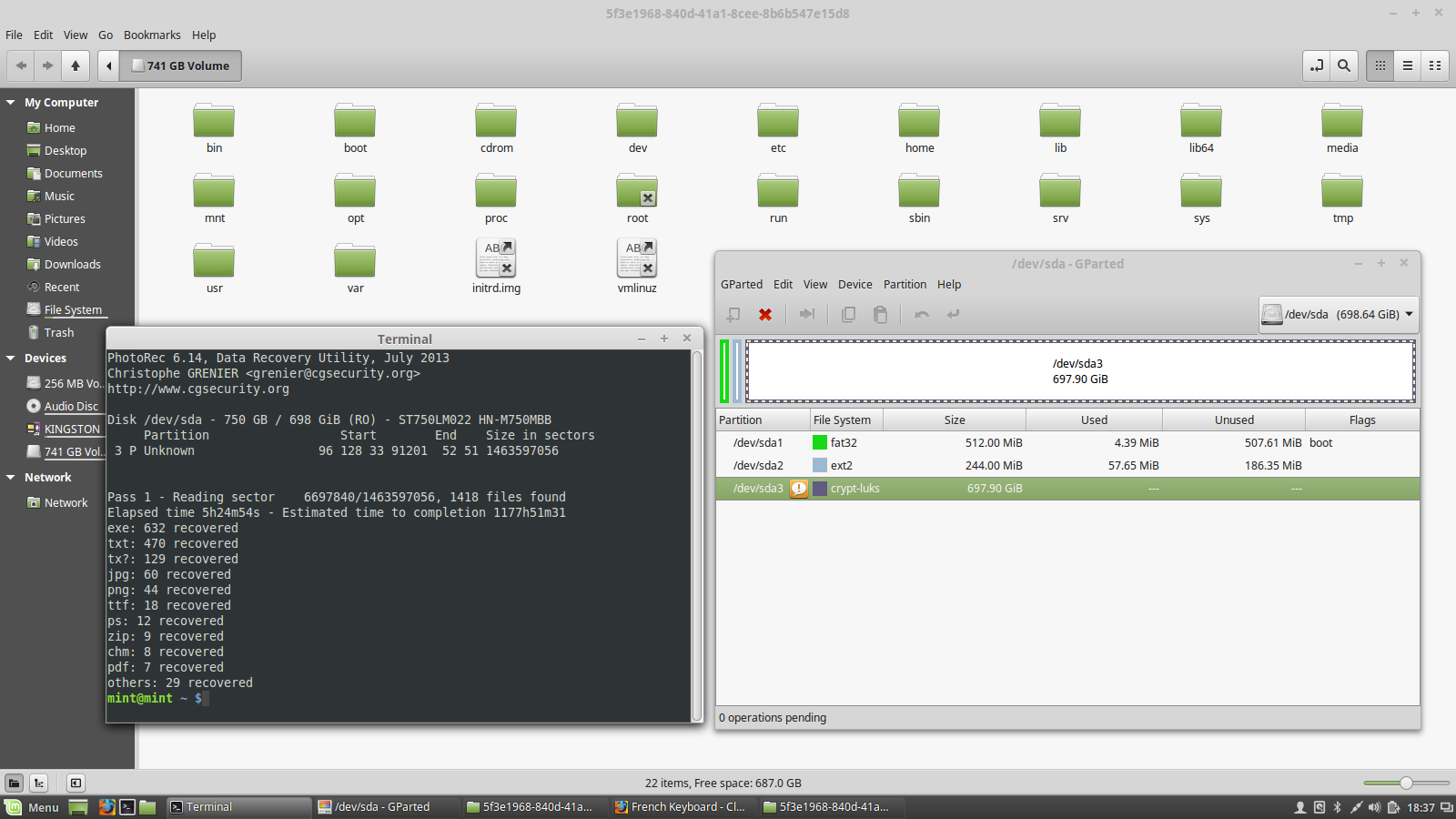Hide the sidebar using bottom button
The width and height of the screenshot is (1456, 819).
[x=76, y=783]
